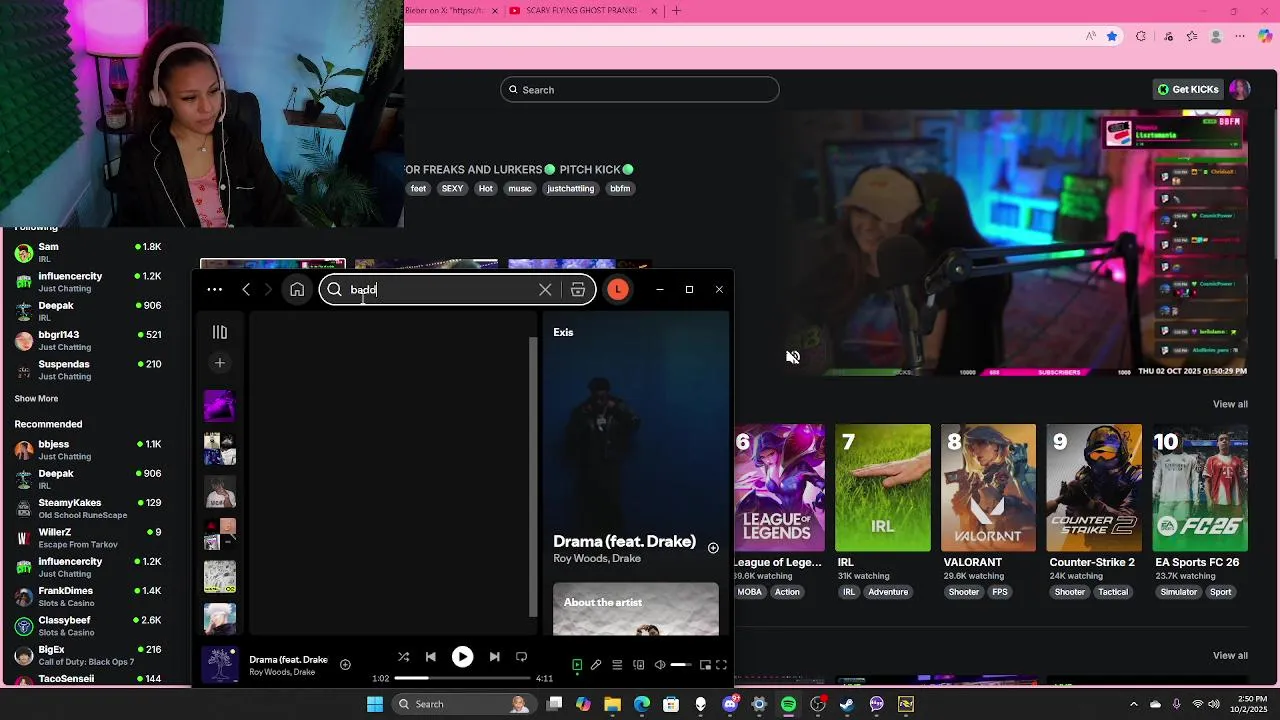Viewport: 1280px width, 720px height.
Task: Open File Explorer from the taskbar
Action: coord(613,705)
